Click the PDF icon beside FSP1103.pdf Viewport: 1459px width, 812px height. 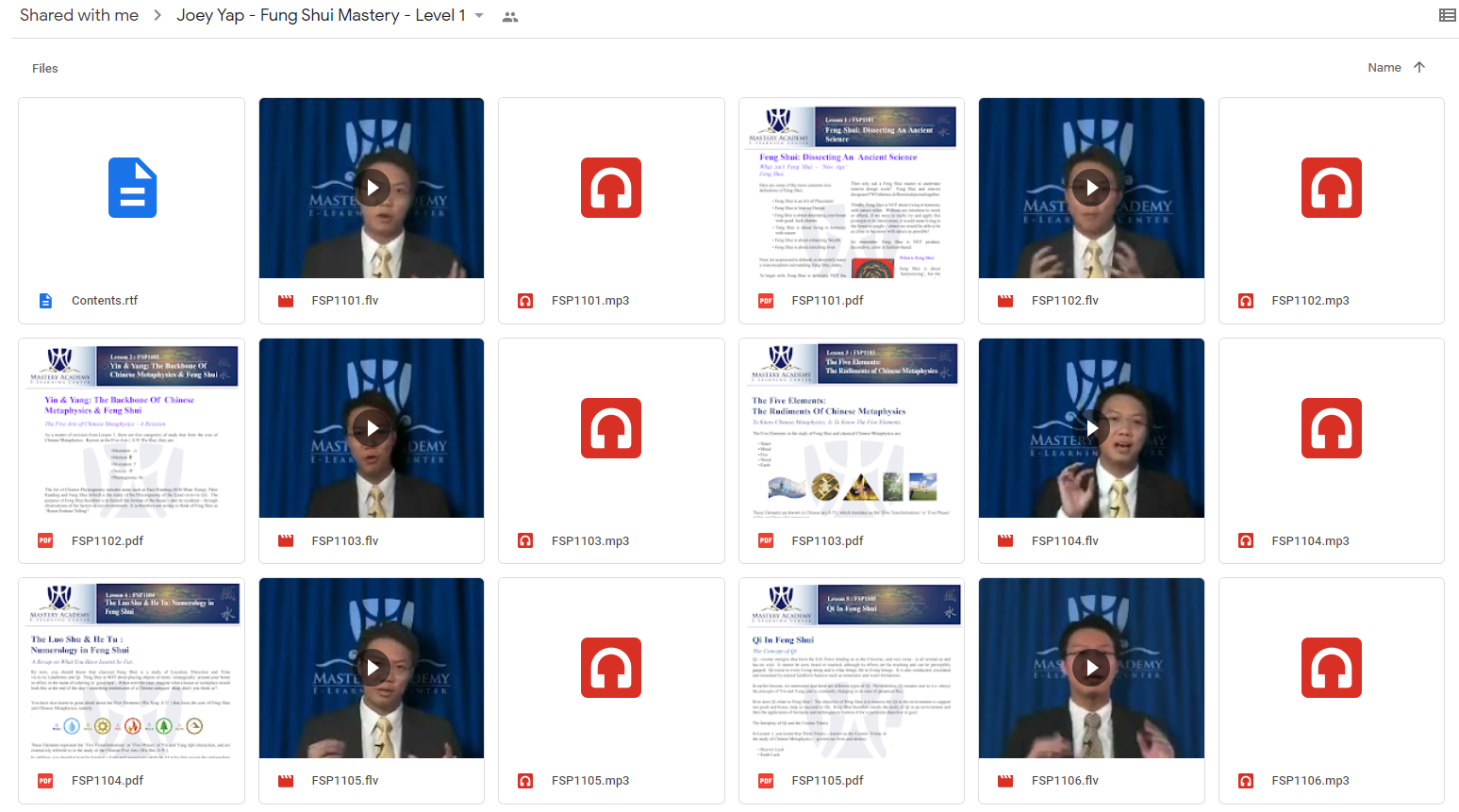(x=766, y=540)
